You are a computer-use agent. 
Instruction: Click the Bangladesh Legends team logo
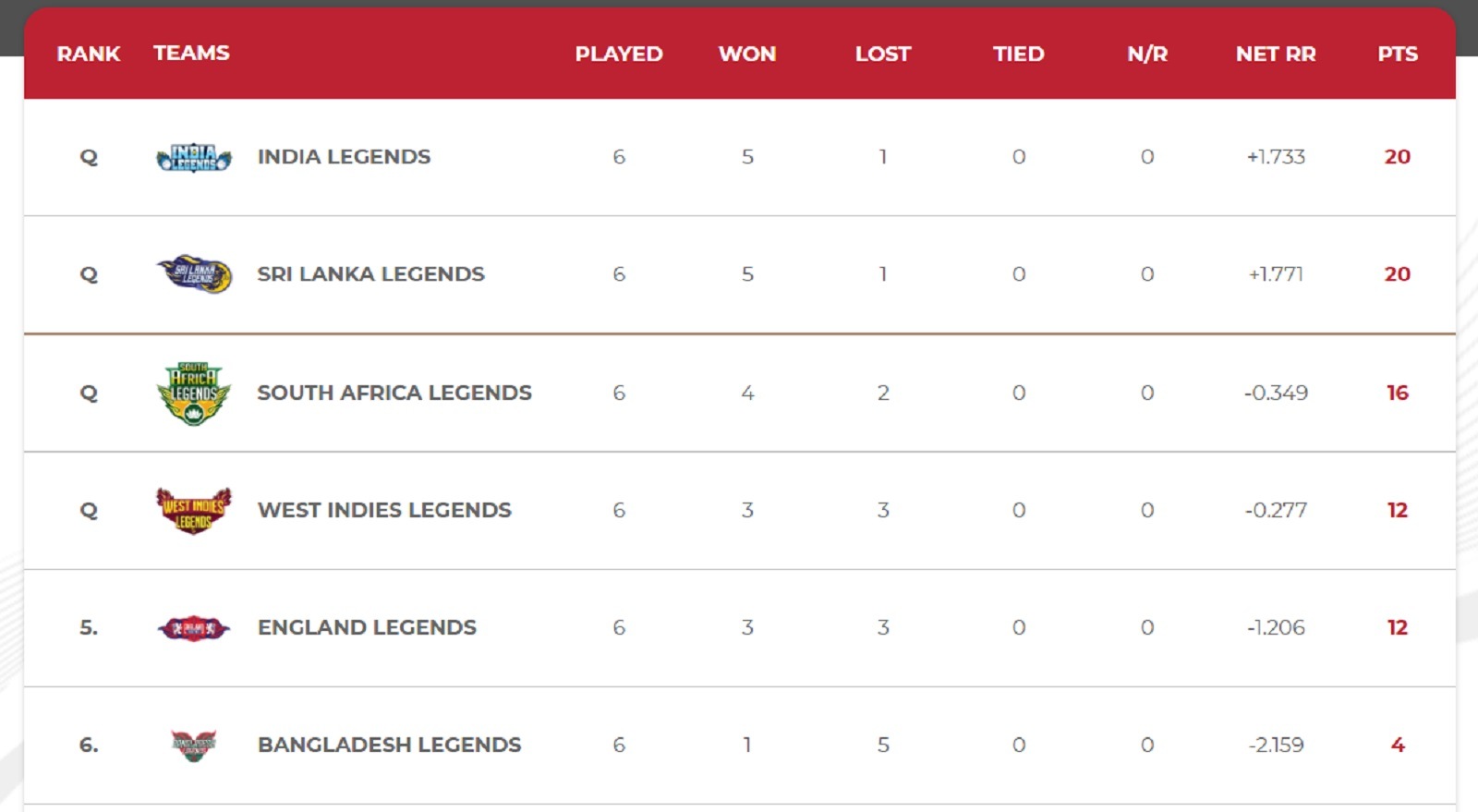pos(194,745)
